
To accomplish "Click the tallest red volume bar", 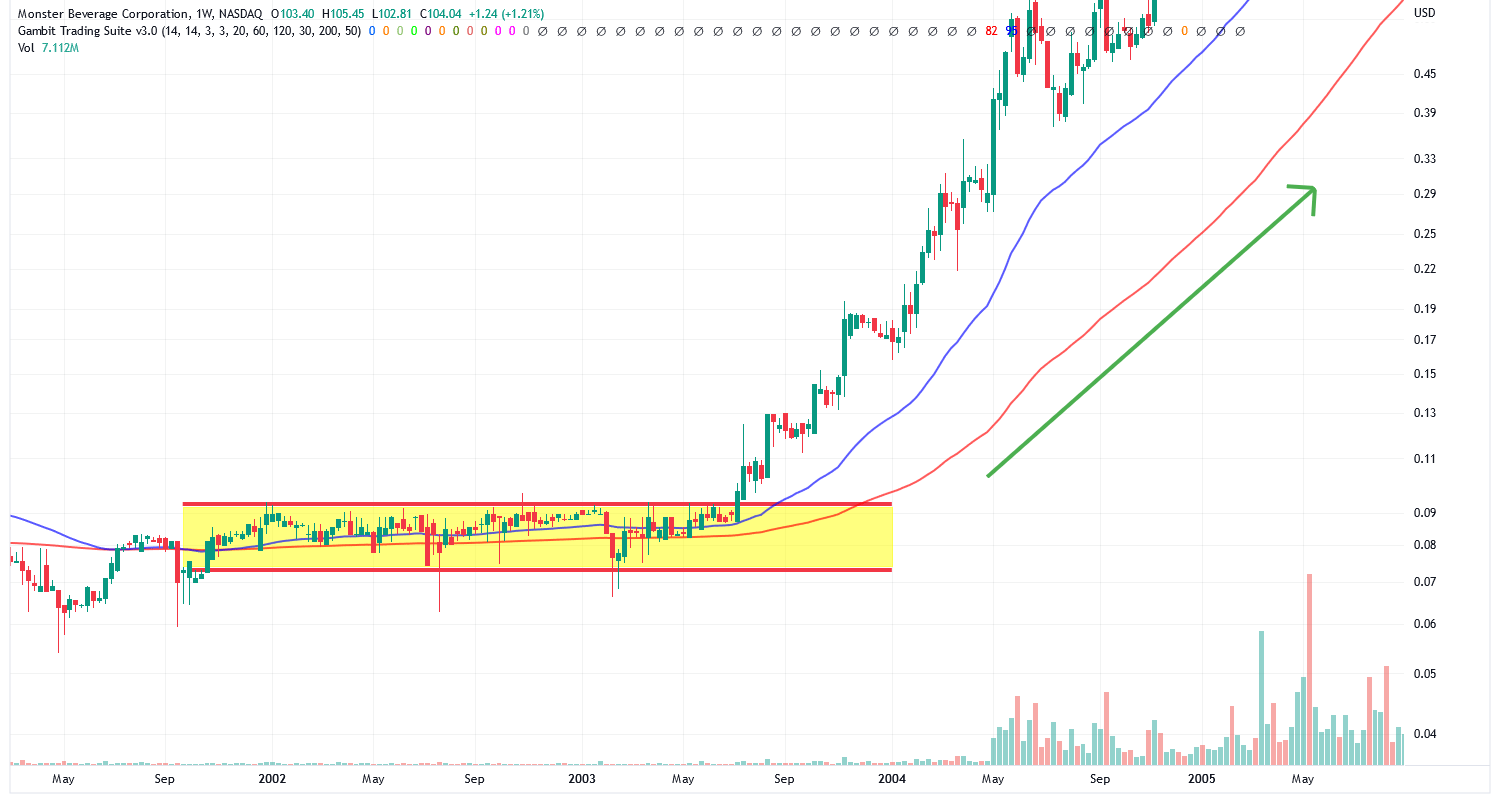I will pyautogui.click(x=1309, y=669).
